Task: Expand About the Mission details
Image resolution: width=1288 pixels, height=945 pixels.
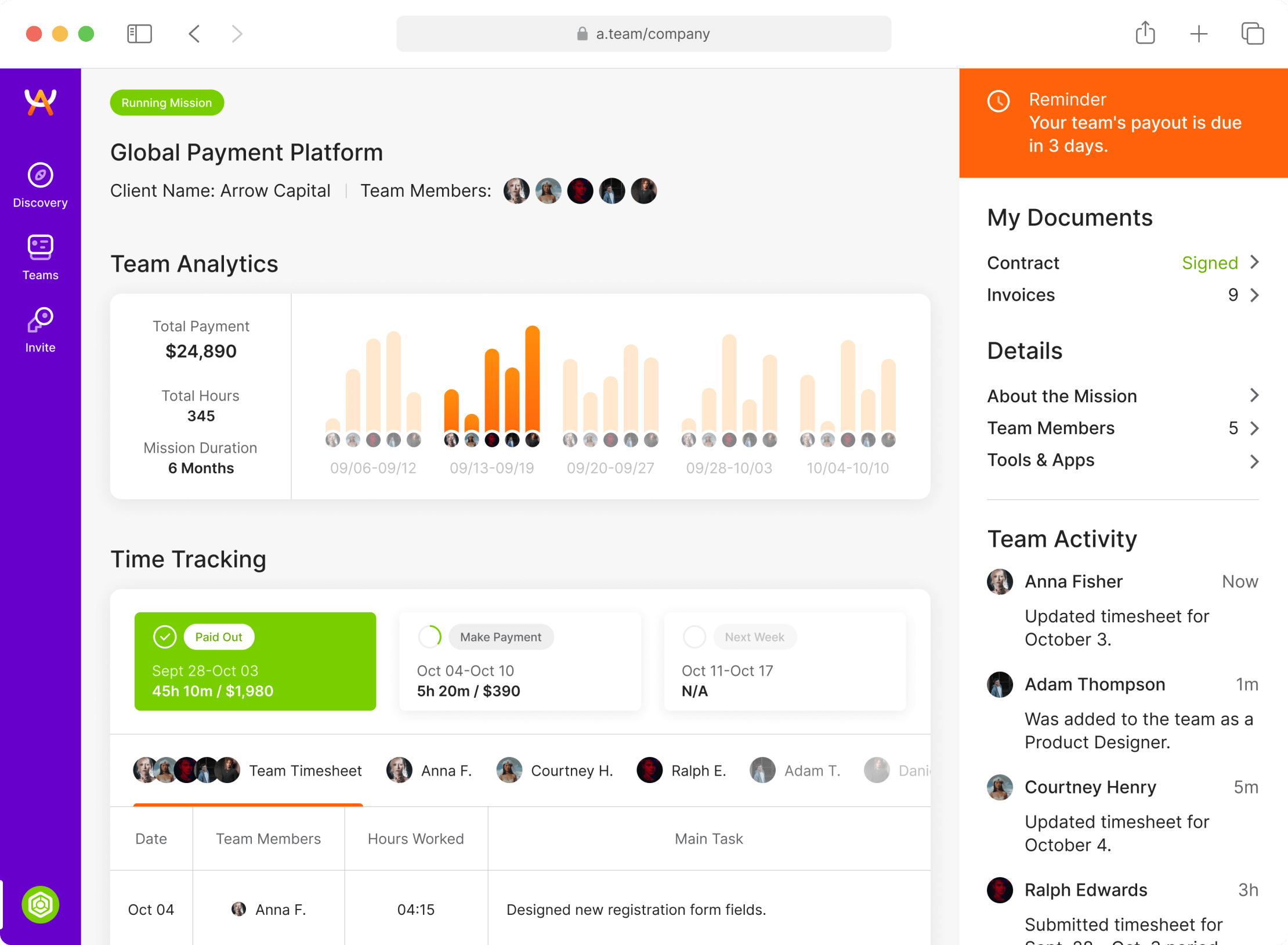Action: click(1254, 396)
